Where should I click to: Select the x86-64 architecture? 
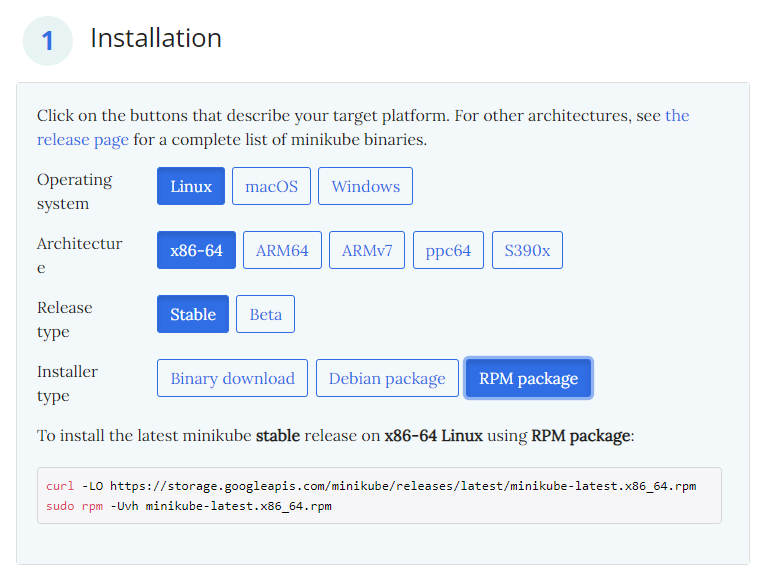pos(196,250)
